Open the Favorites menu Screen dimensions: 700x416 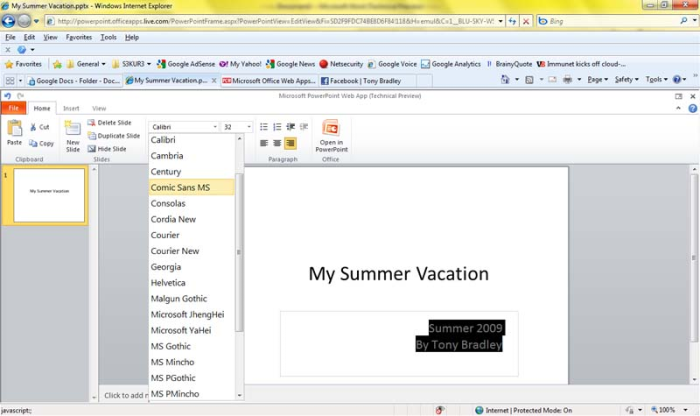[x=79, y=37]
